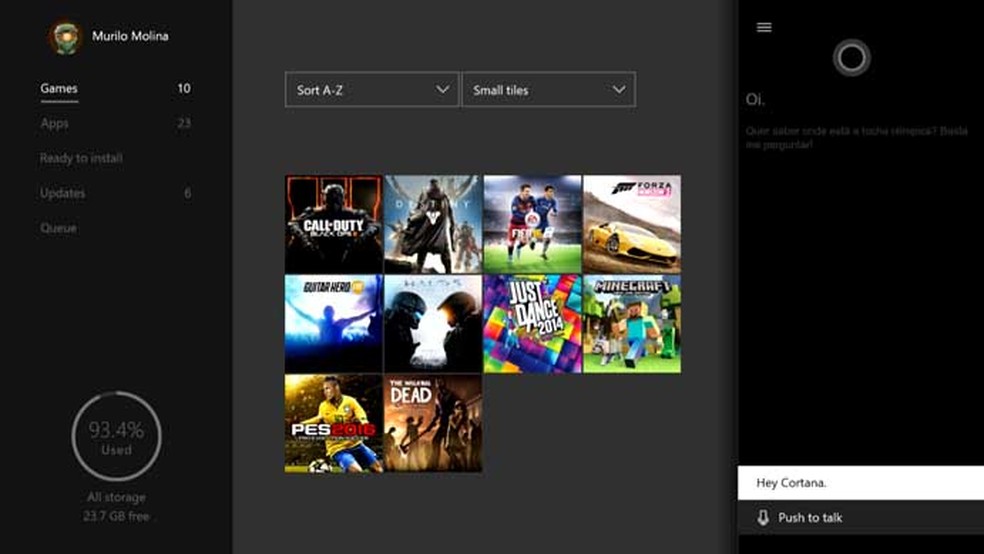Launch the Halo 5 game tile
The width and height of the screenshot is (984, 554).
(433, 324)
